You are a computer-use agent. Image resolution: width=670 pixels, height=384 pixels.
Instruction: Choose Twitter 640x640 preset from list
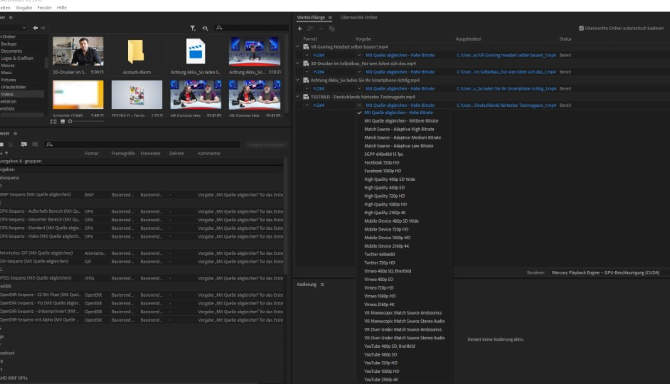380,255
